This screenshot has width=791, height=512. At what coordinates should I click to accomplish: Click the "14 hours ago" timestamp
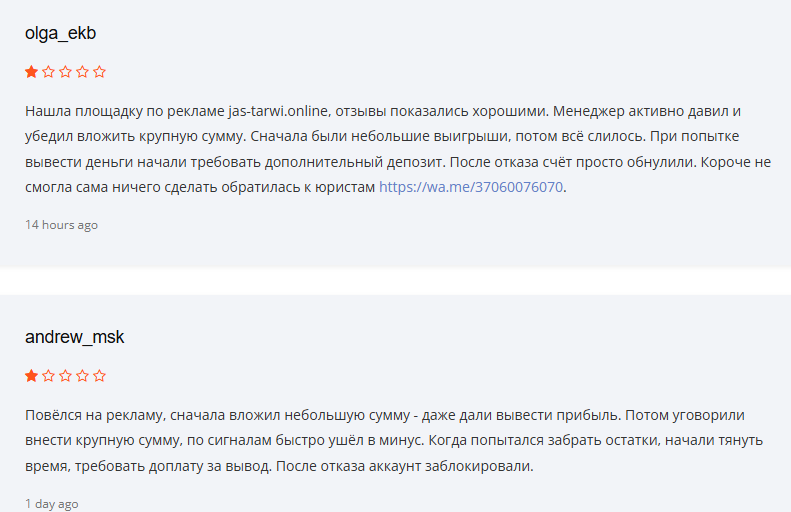click(x=61, y=225)
